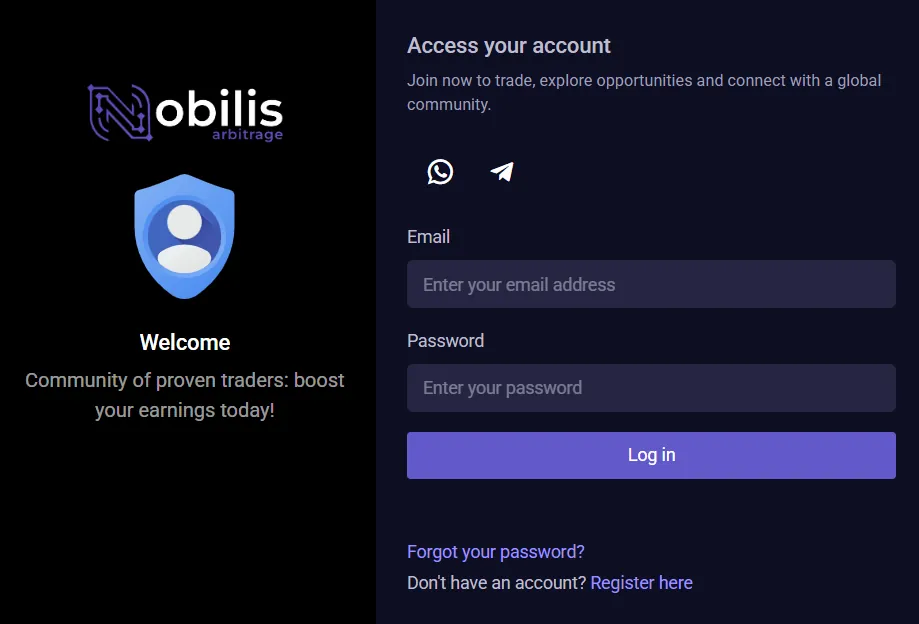Select the Enter your email address placeholder
Screen dimensions: 919x624
[517, 284]
